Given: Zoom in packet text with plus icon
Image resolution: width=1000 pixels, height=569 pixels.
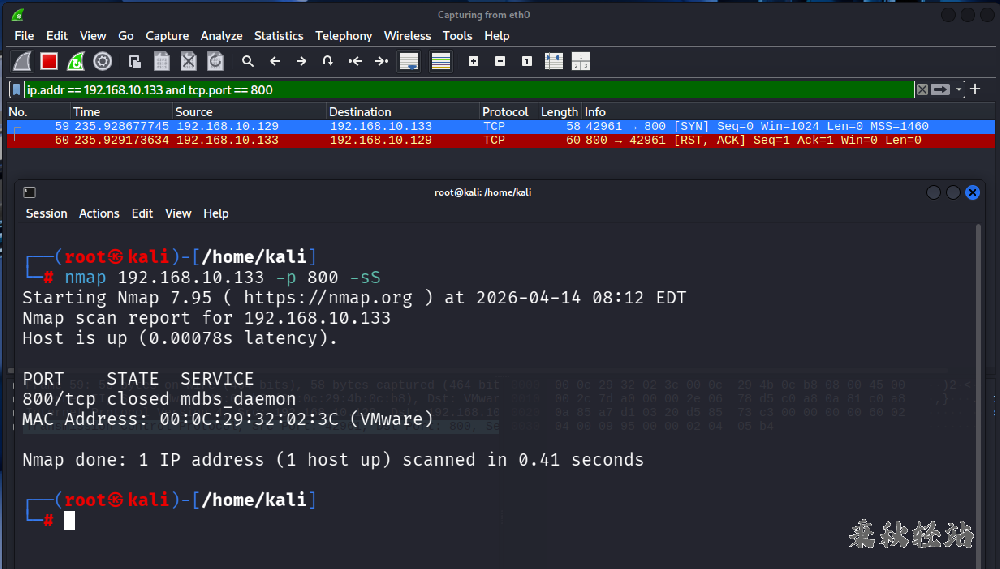Looking at the screenshot, I should pyautogui.click(x=473, y=62).
